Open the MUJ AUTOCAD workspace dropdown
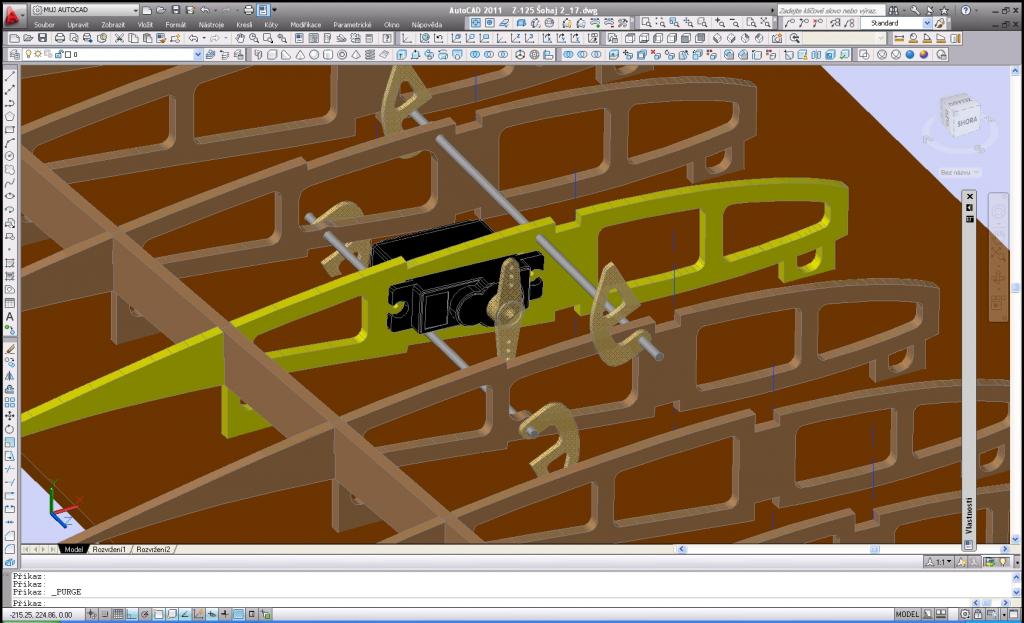The height and width of the screenshot is (623, 1024). [x=78, y=9]
